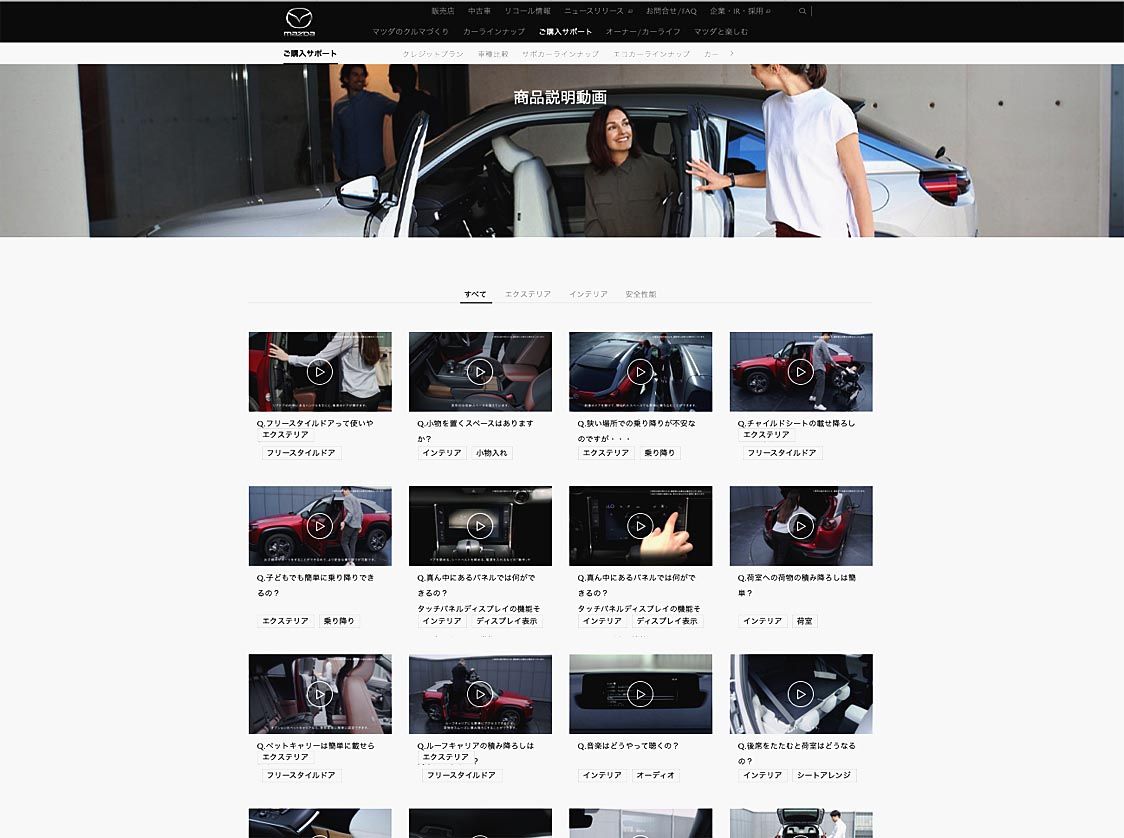Go to クレジットプラン sub-navigation link
Viewport: 1124px width, 838px height.
[x=433, y=54]
